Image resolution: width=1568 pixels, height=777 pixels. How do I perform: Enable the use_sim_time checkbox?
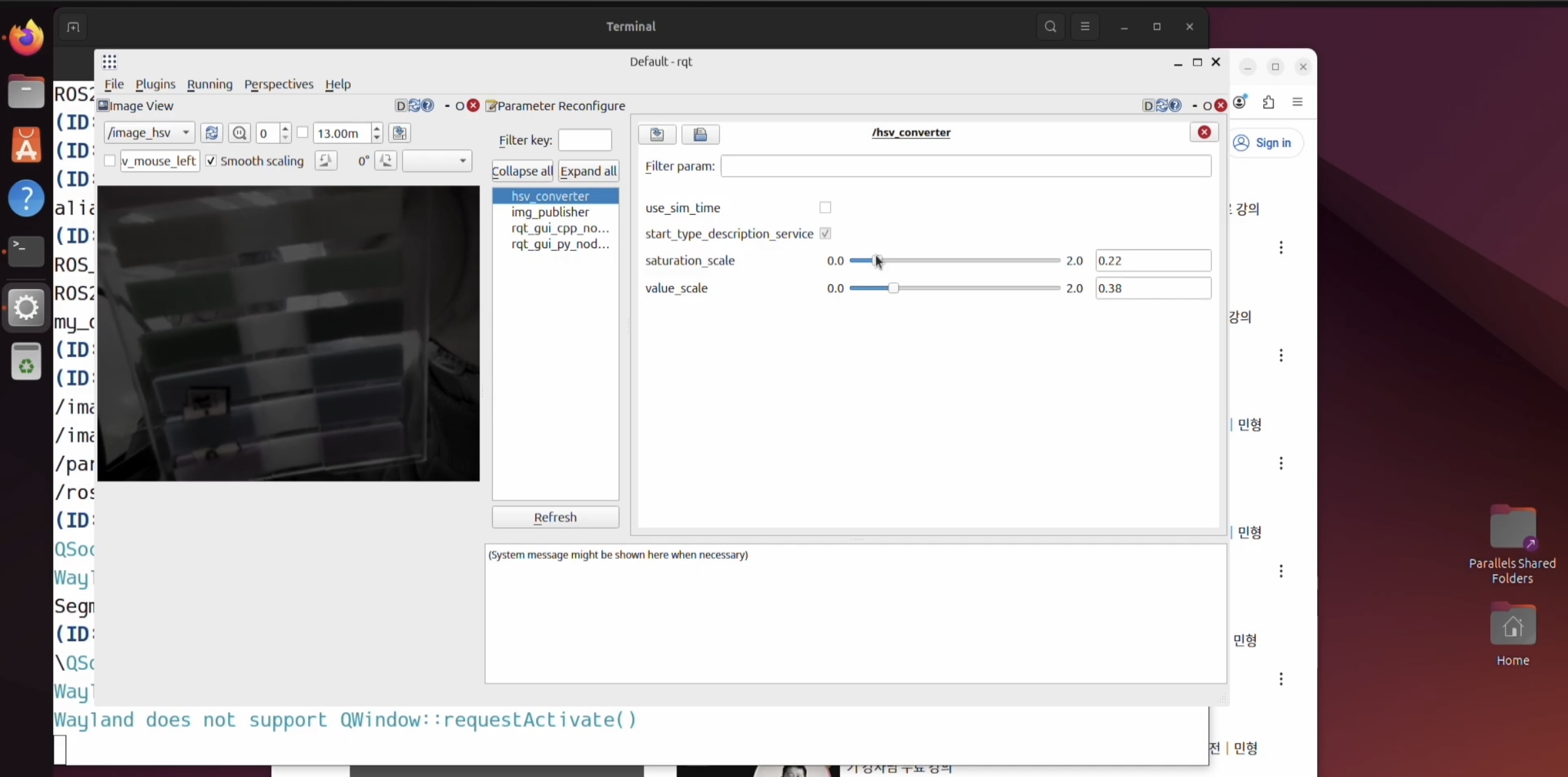tap(825, 208)
